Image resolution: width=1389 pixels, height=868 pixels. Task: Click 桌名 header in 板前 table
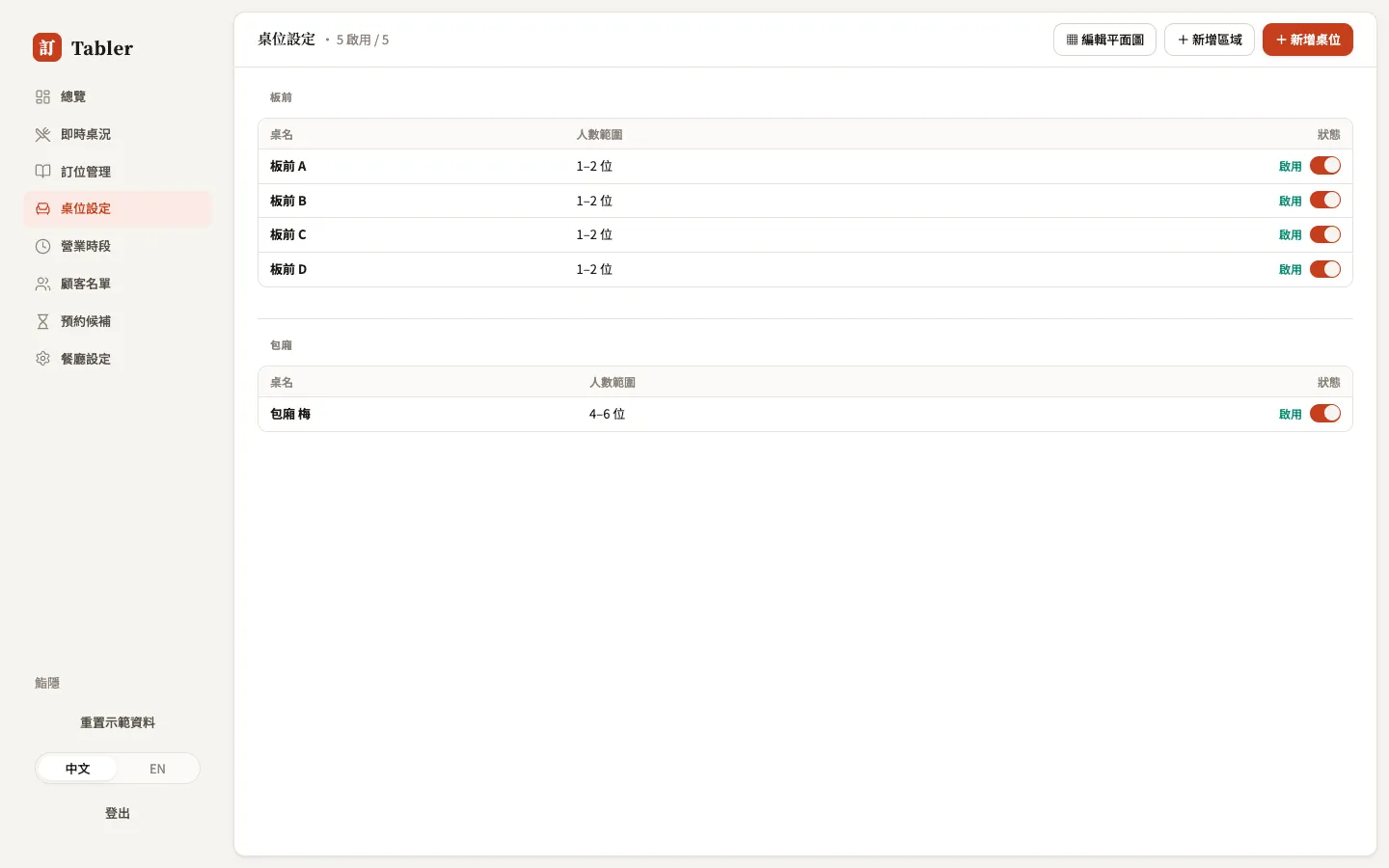tap(282, 134)
